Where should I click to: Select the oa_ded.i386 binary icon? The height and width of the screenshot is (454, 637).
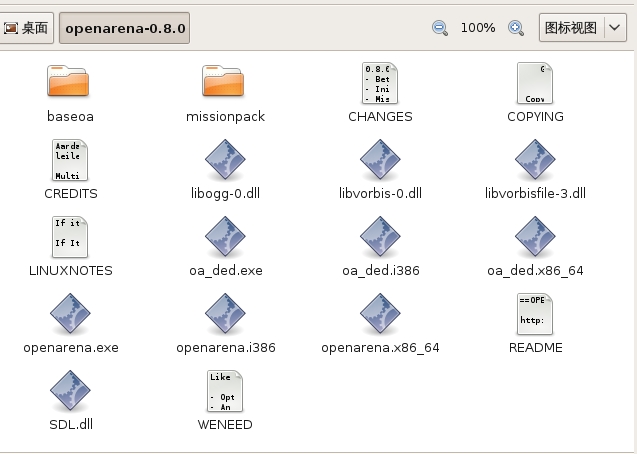click(x=380, y=236)
